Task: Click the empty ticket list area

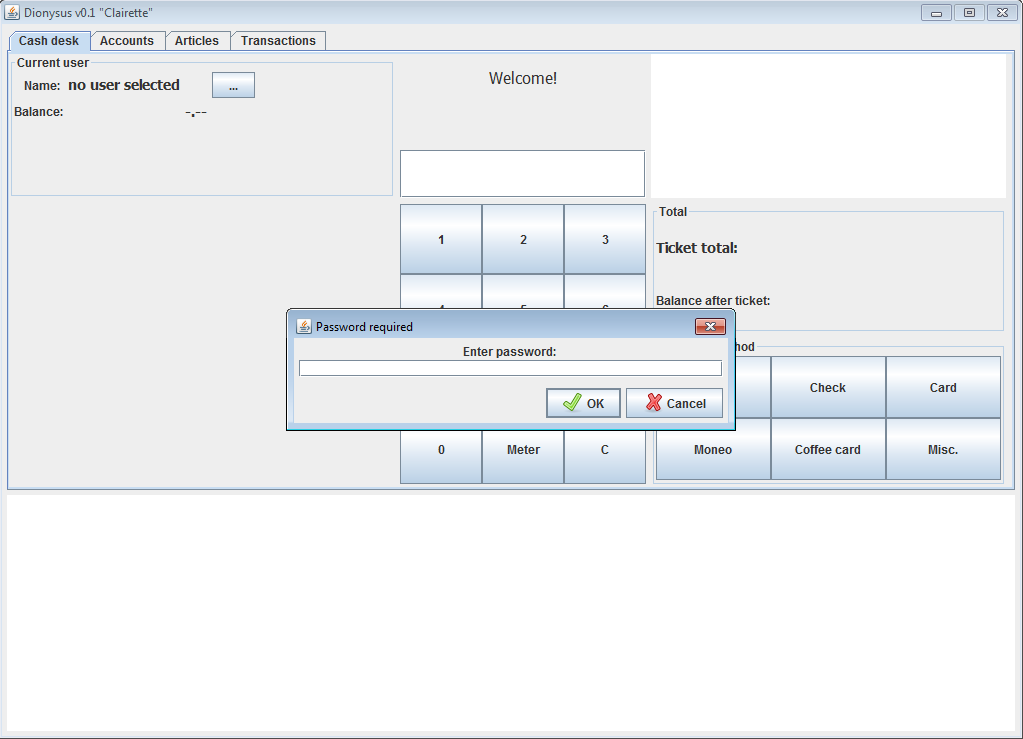Action: [828, 126]
